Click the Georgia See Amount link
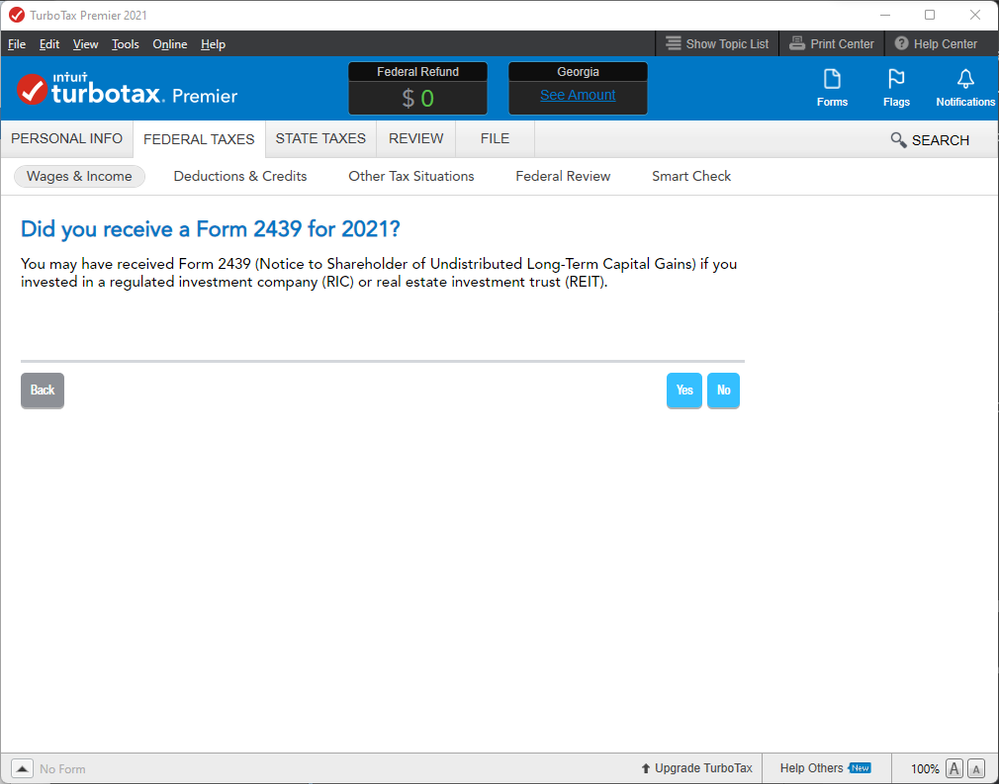 [x=578, y=96]
